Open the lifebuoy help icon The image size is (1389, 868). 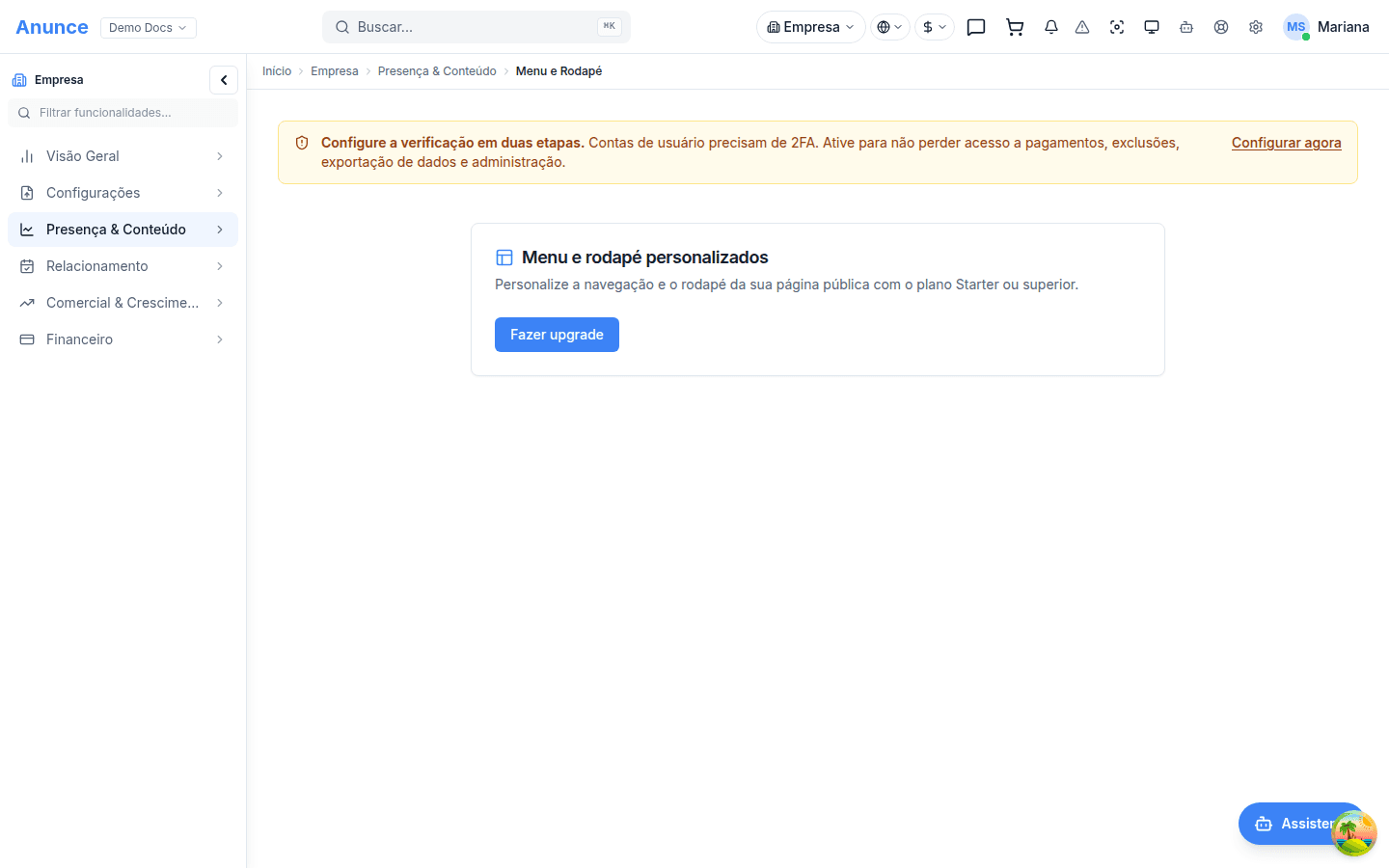(x=1221, y=27)
